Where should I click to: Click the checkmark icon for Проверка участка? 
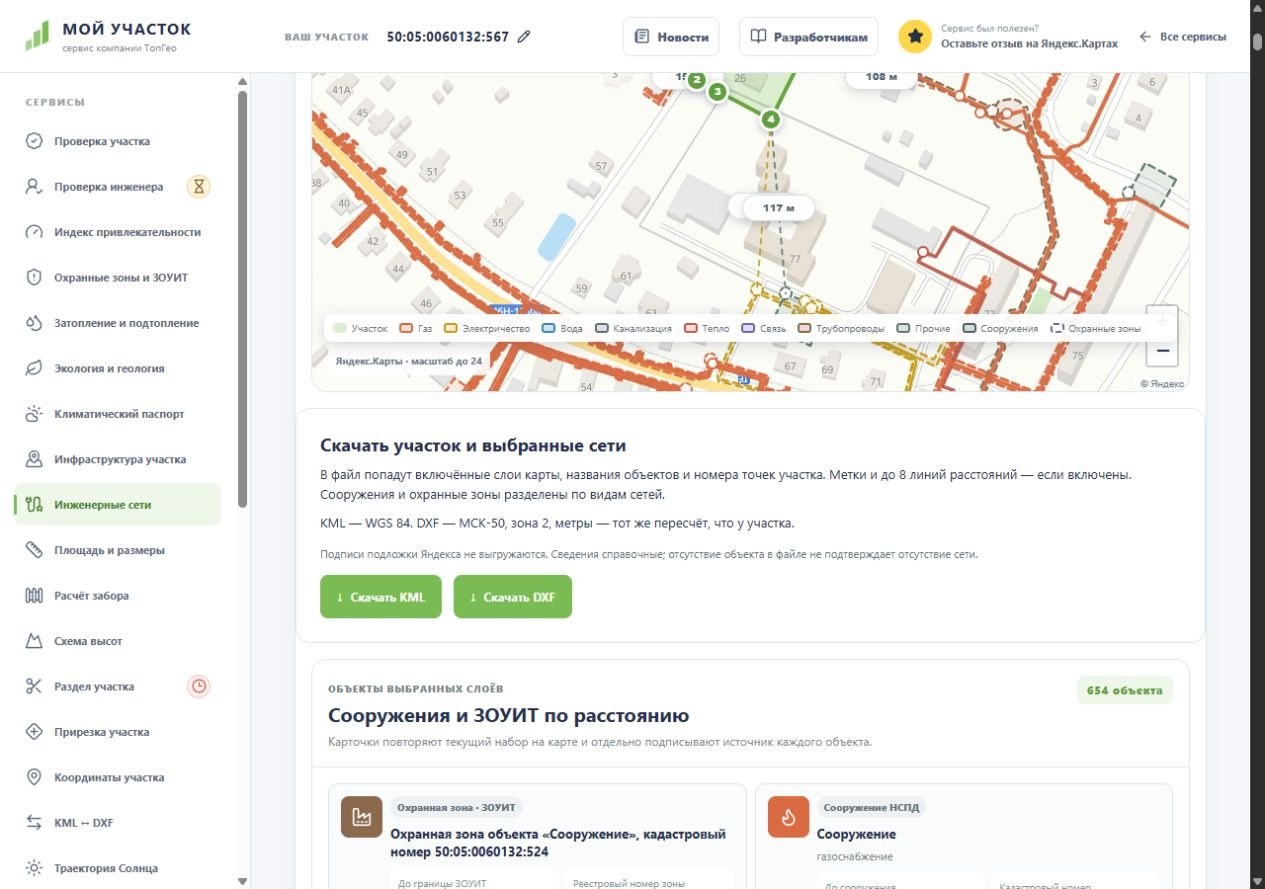click(x=34, y=141)
